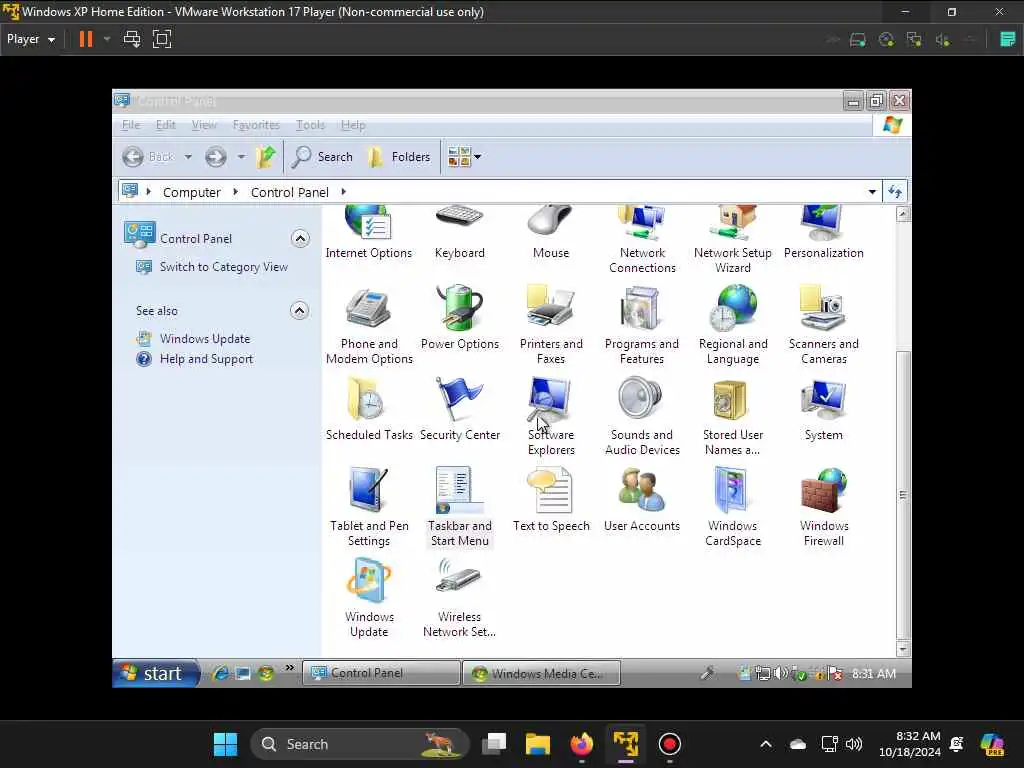Open the Edit menu
Image resolution: width=1024 pixels, height=768 pixels.
pos(165,125)
